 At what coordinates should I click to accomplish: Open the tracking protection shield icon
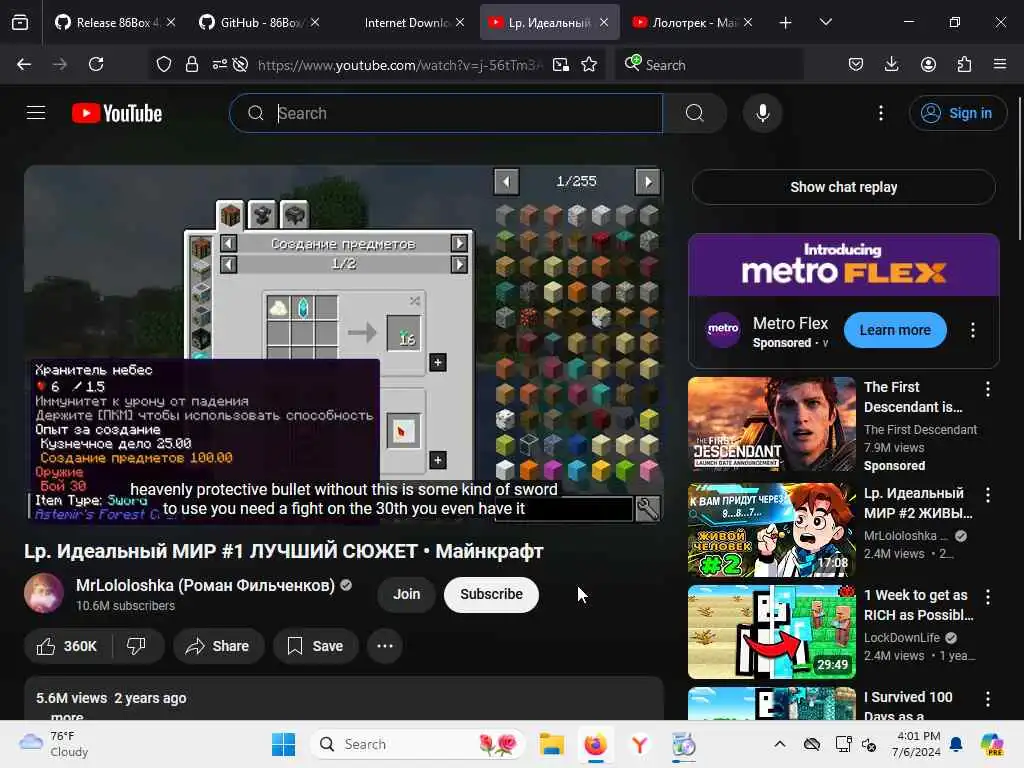tap(163, 64)
